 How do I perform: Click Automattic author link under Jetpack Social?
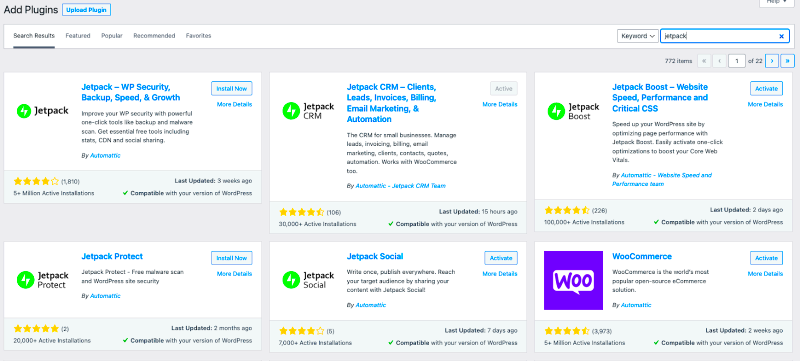(371, 305)
